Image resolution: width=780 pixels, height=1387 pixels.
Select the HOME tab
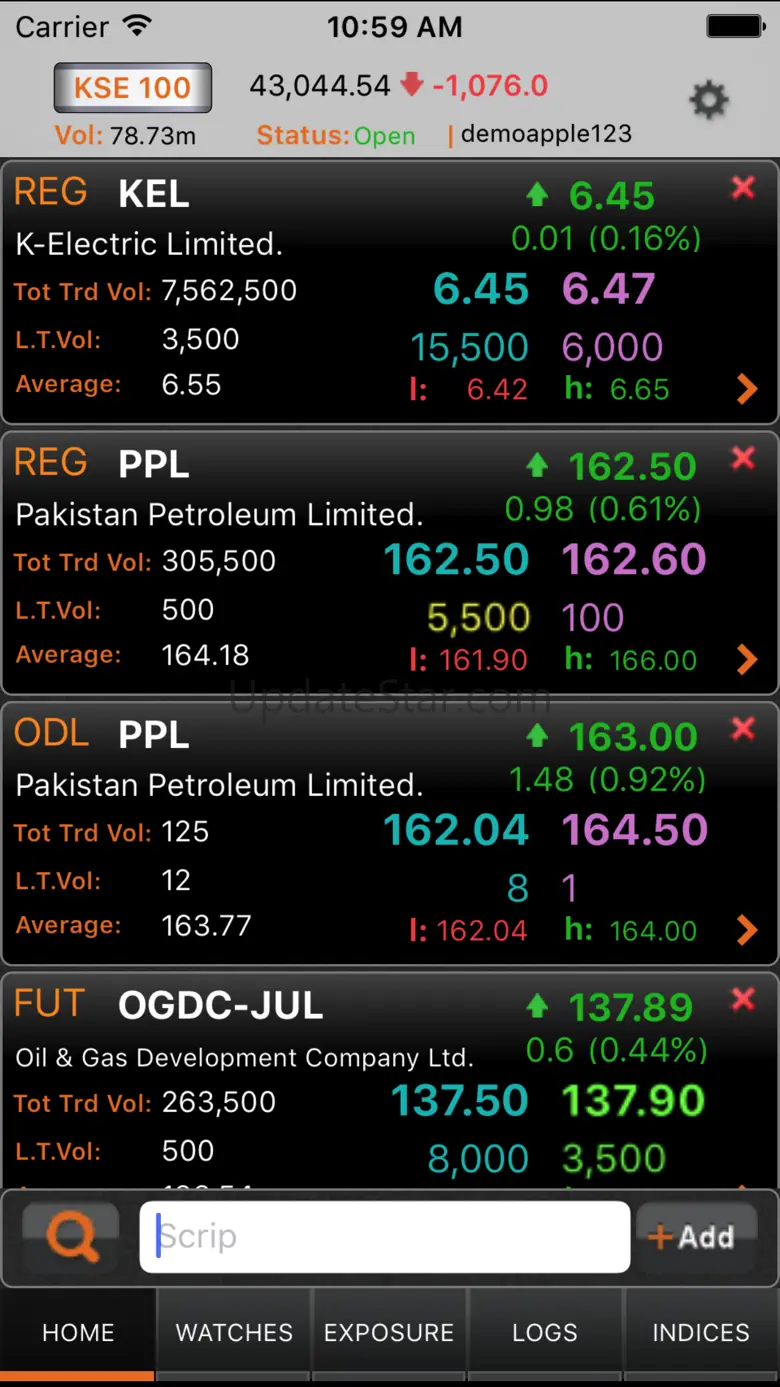pos(78,1333)
